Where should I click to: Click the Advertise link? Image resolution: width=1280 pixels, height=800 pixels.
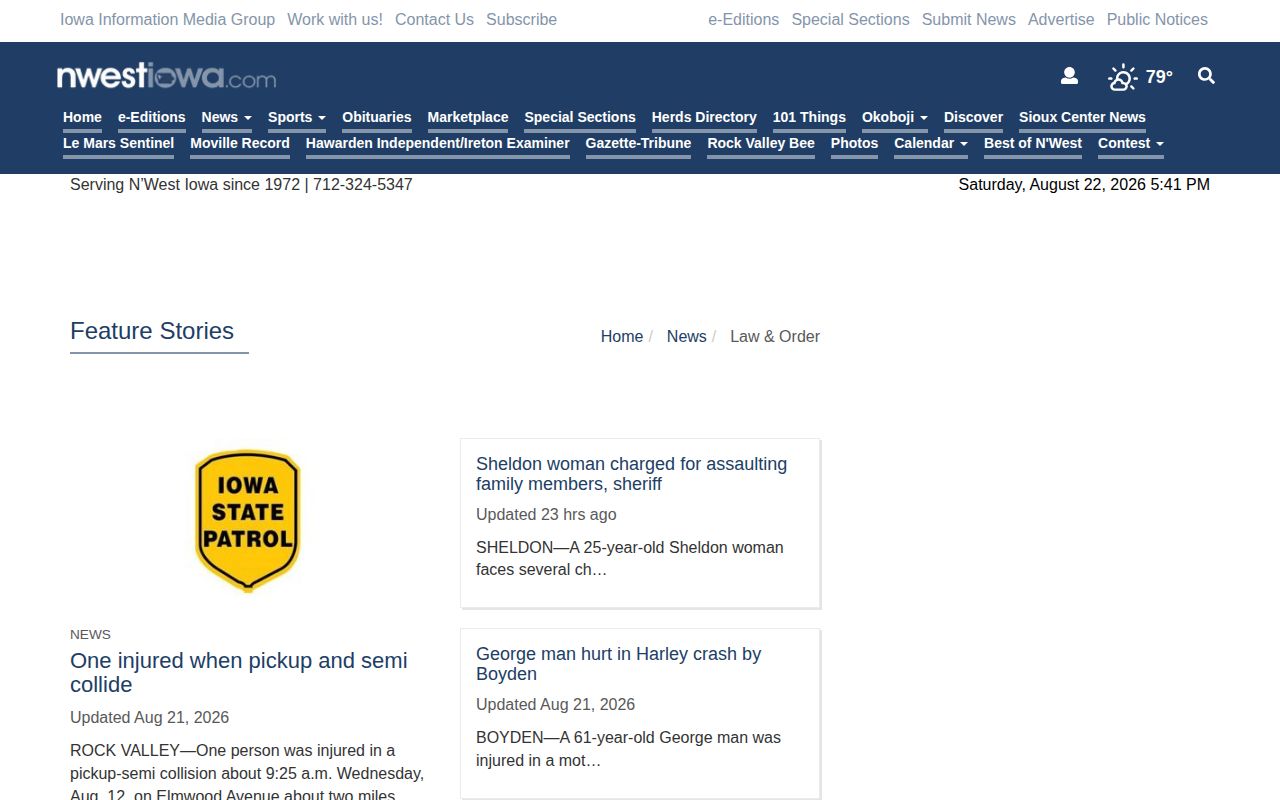click(1061, 19)
